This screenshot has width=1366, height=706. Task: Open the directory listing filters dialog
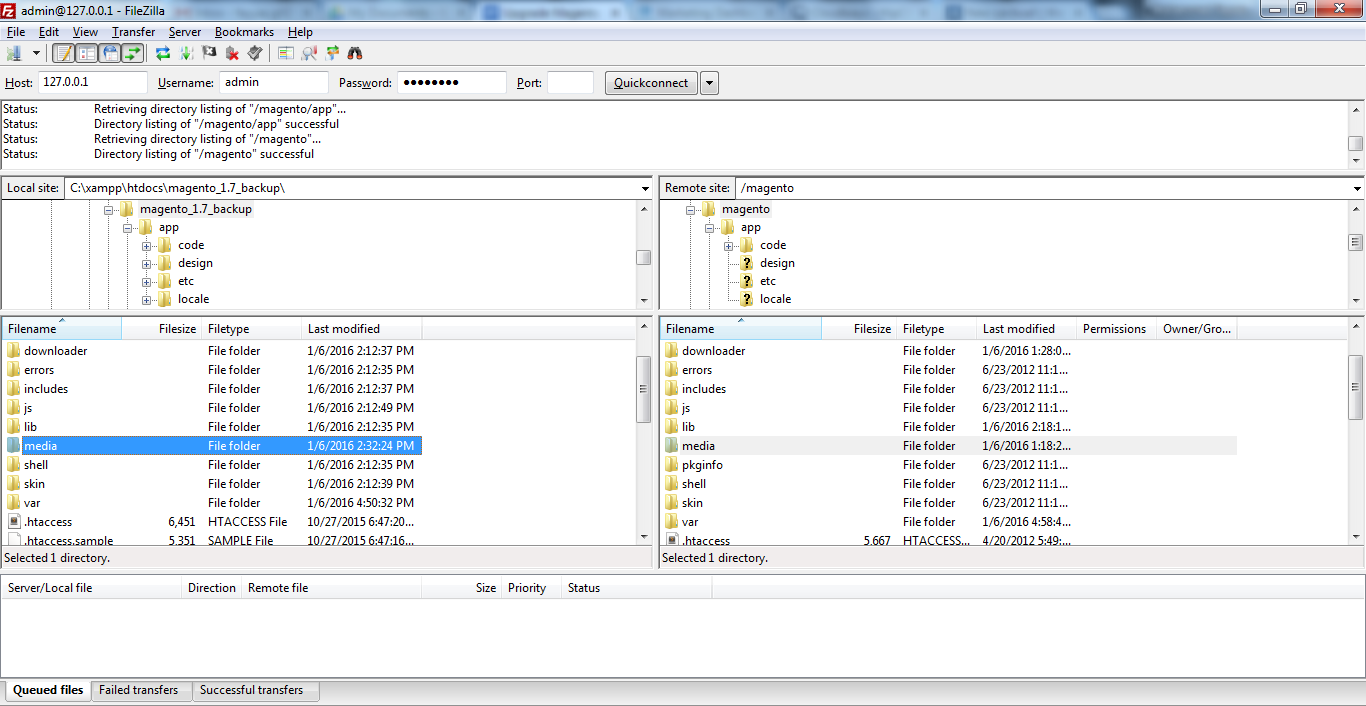pos(286,53)
